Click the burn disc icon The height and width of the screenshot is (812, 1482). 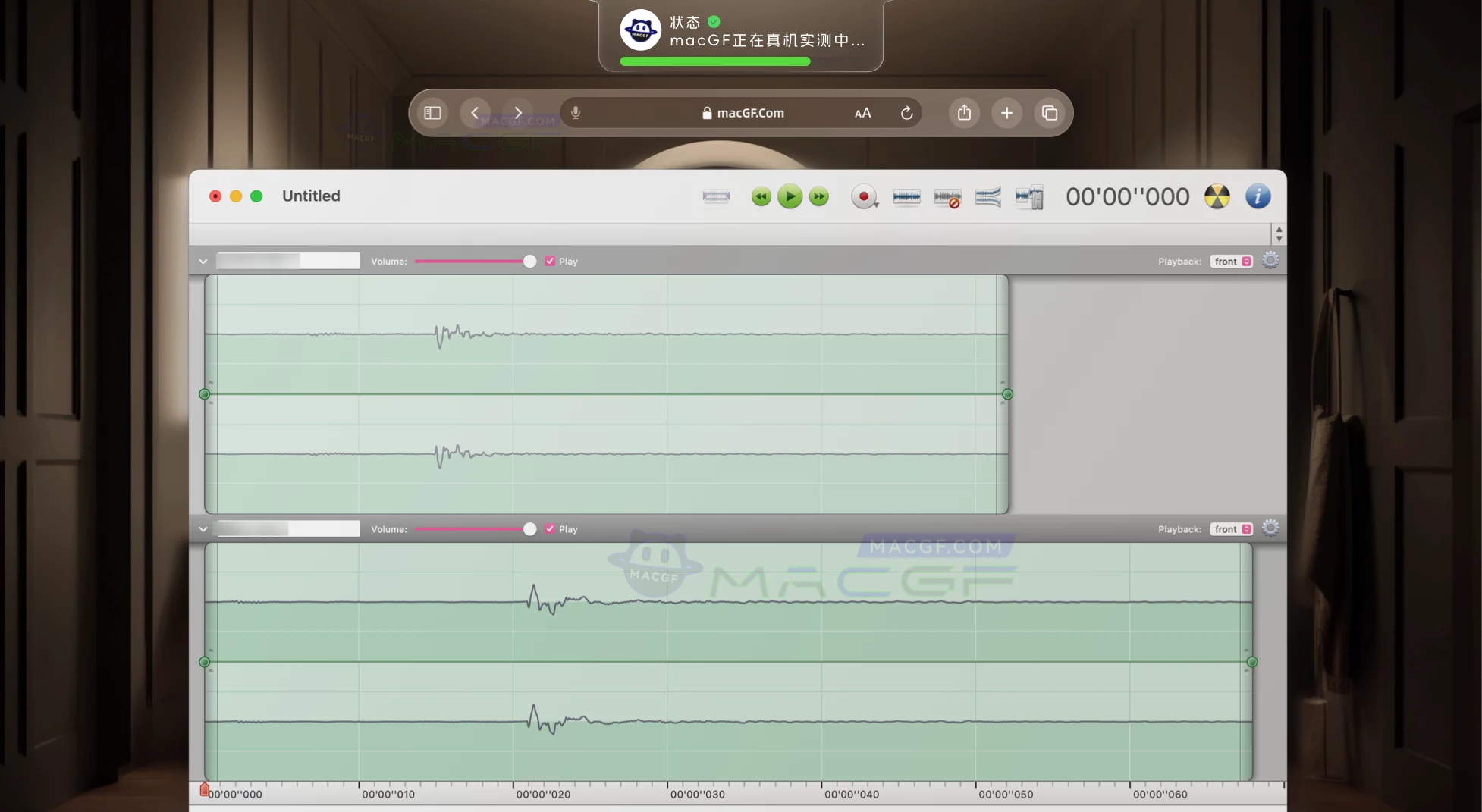click(x=1217, y=196)
